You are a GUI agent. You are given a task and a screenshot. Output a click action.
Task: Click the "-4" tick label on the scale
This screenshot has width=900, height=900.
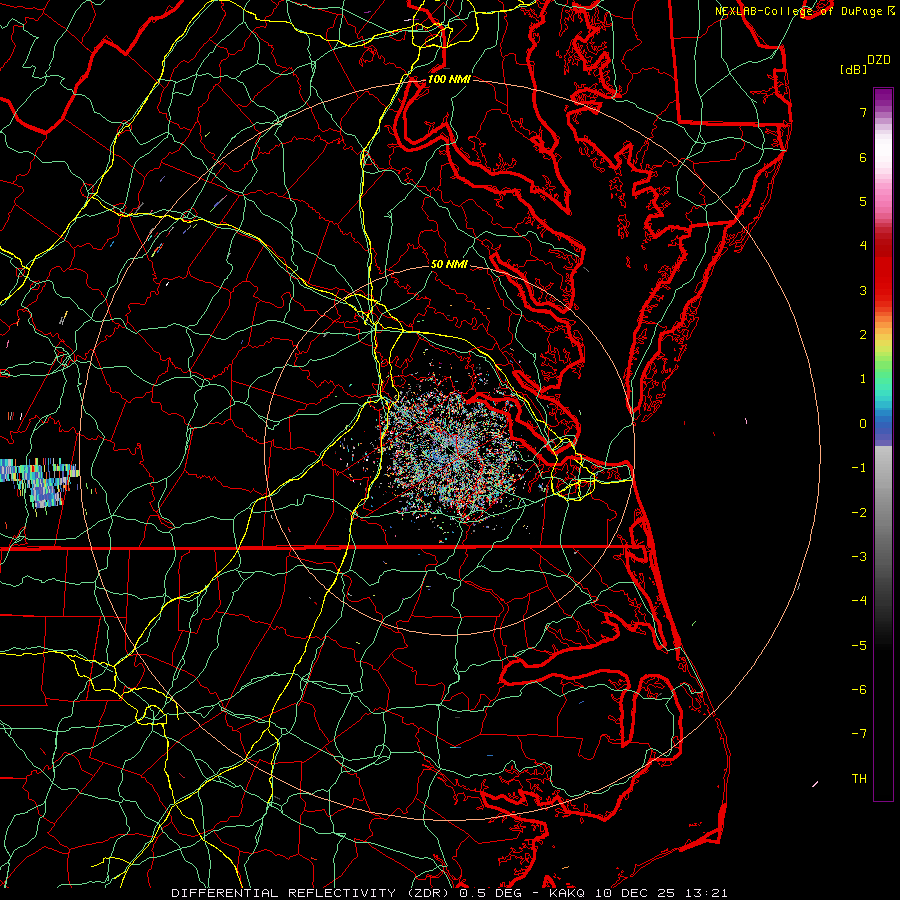click(x=859, y=600)
